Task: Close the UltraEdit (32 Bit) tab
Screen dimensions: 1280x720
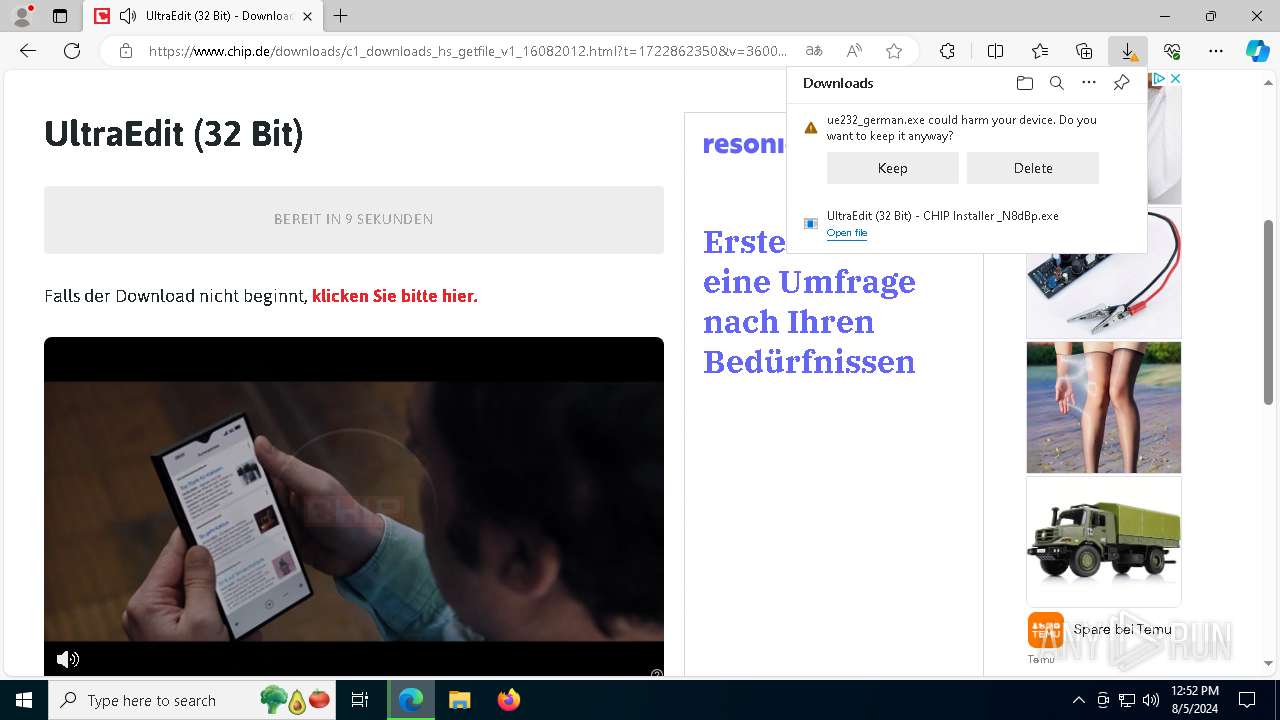Action: [x=307, y=16]
